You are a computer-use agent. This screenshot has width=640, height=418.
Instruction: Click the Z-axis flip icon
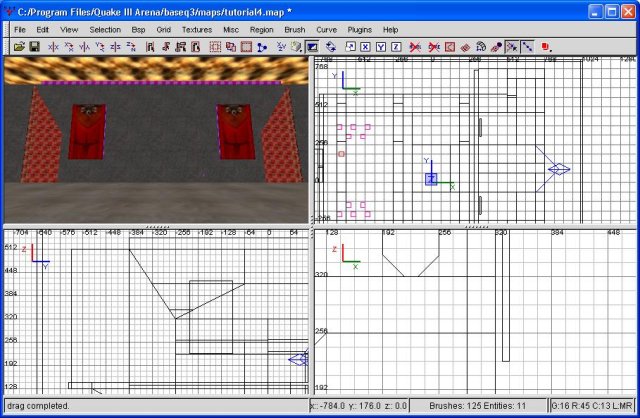click(116, 47)
